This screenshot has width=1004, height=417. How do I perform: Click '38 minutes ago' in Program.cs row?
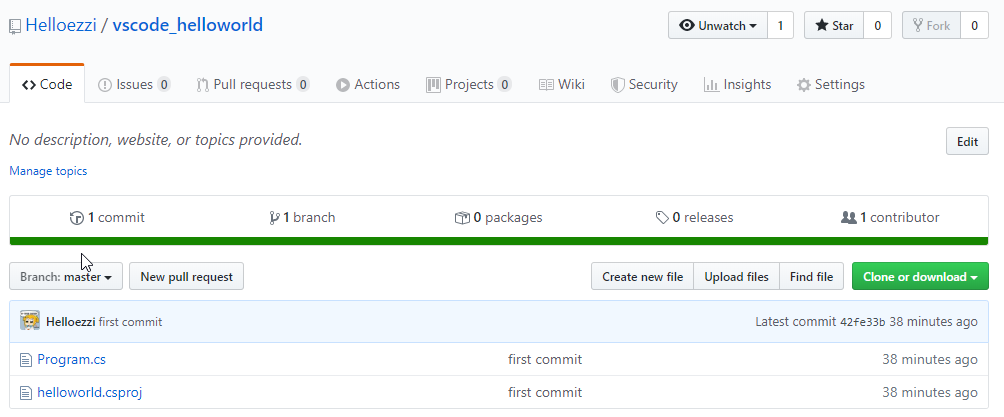930,359
